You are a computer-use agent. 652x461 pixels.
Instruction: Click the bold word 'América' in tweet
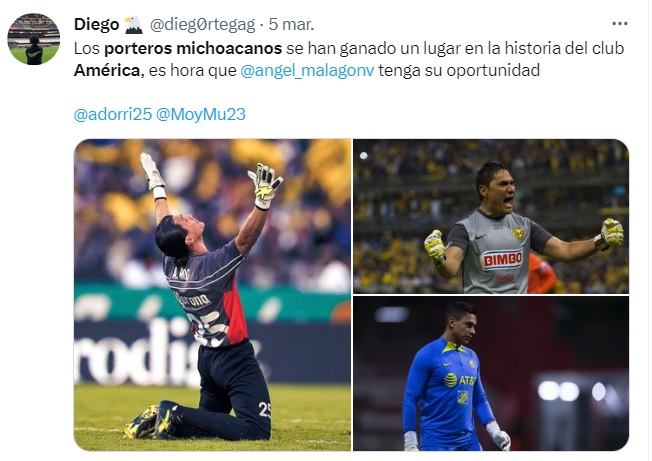107,71
